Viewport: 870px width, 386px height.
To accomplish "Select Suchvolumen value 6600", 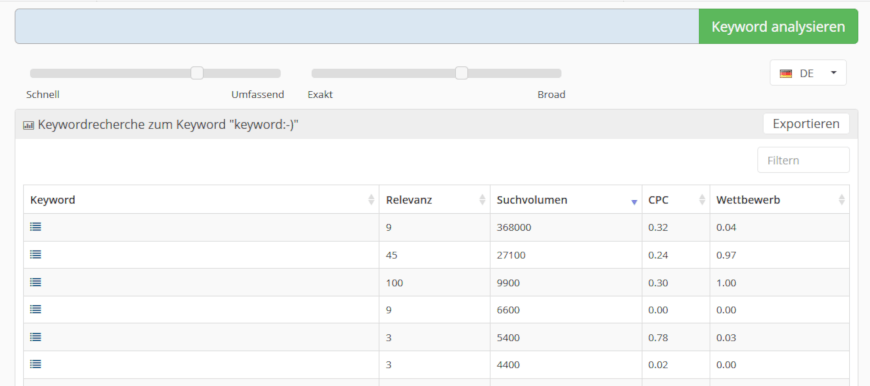I will pyautogui.click(x=508, y=310).
